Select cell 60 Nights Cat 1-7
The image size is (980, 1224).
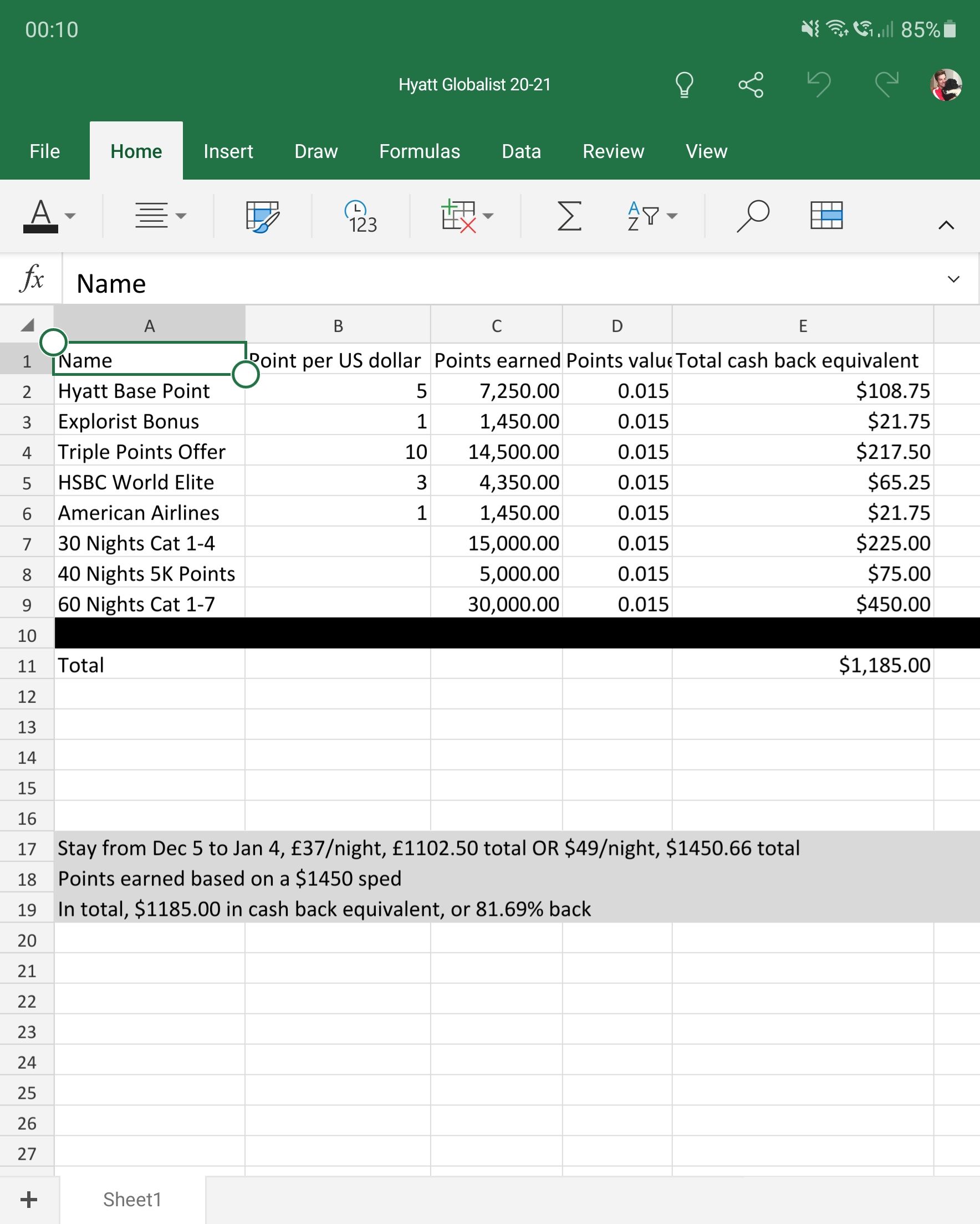[150, 604]
